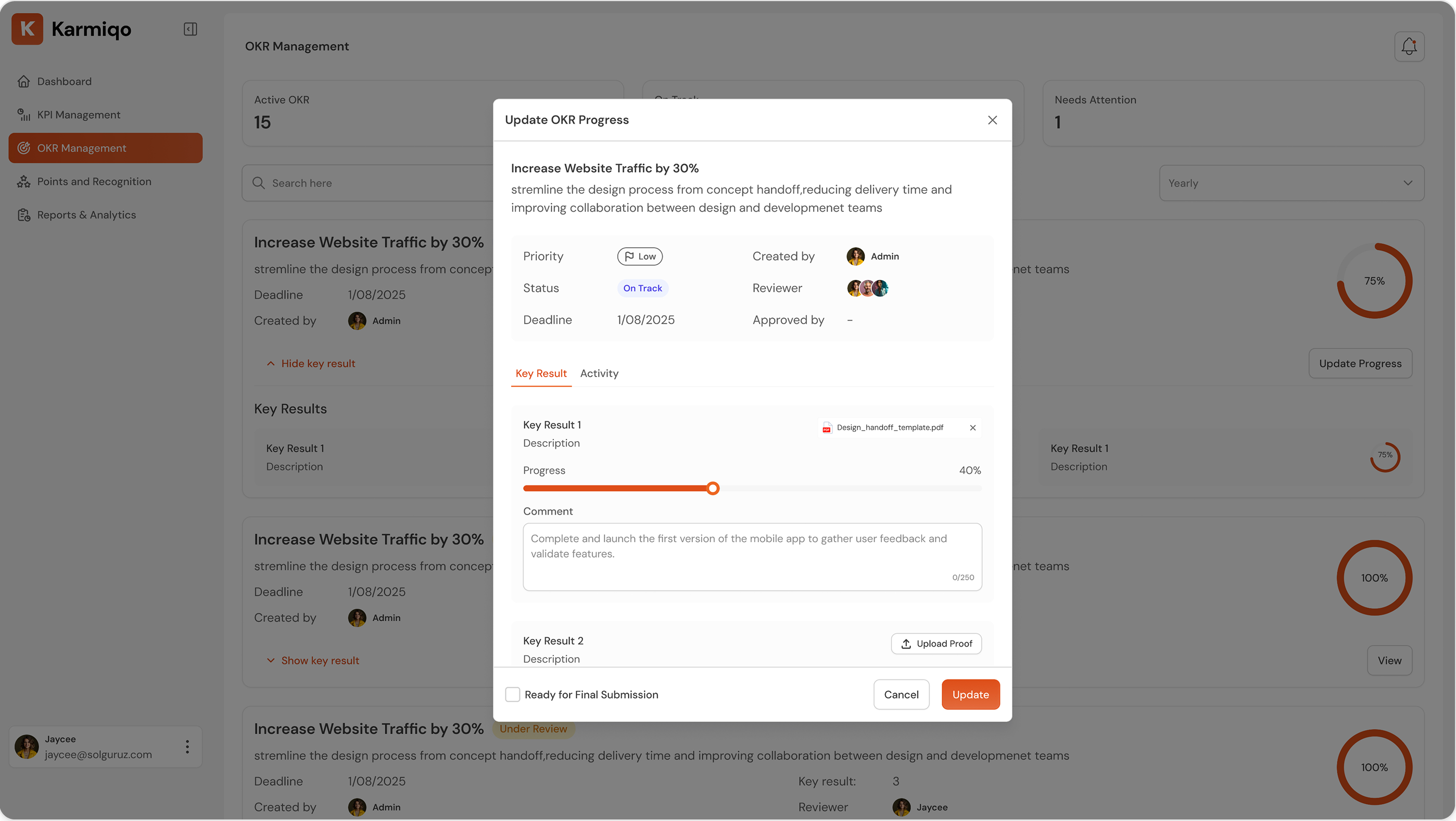Click the Needs Attention summary card
Viewport: 1456px width, 821px height.
pos(1233,113)
